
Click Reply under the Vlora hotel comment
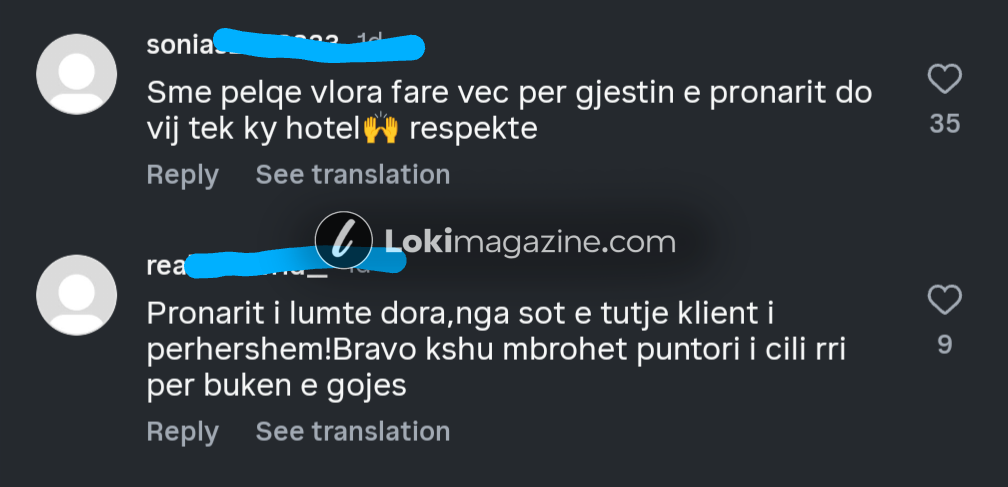tap(183, 175)
